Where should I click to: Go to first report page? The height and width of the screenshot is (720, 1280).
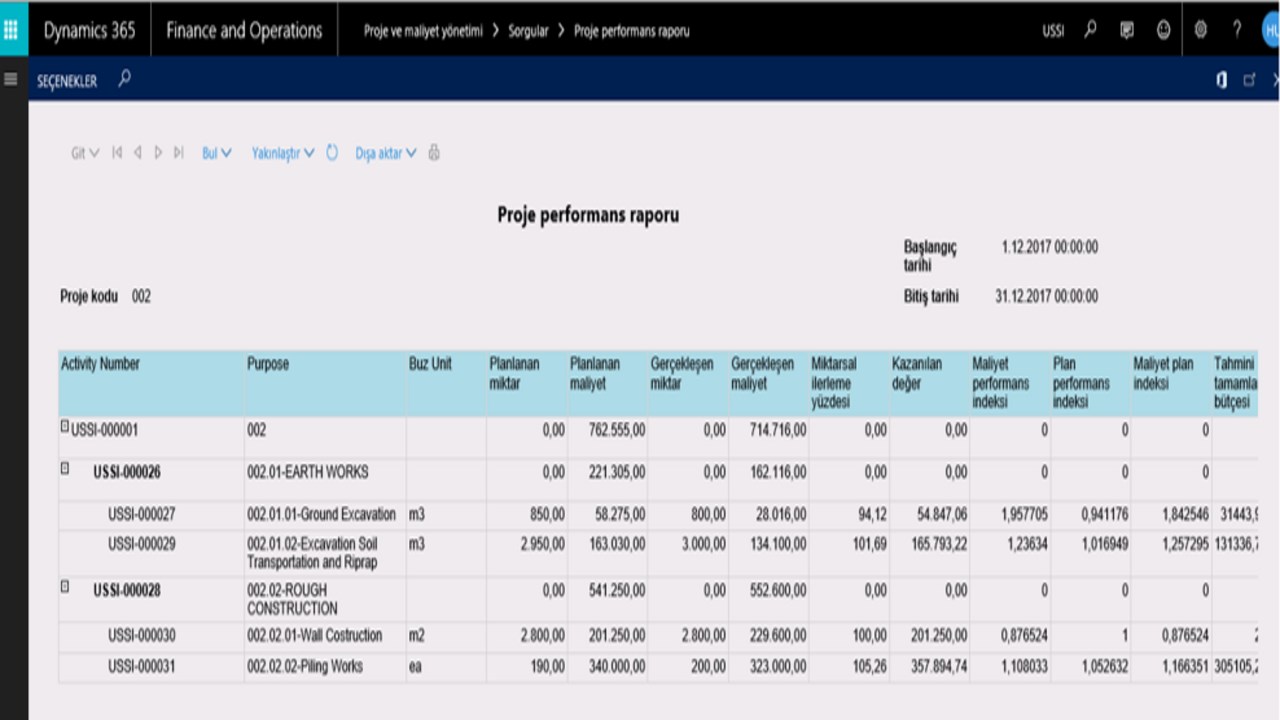[x=117, y=153]
